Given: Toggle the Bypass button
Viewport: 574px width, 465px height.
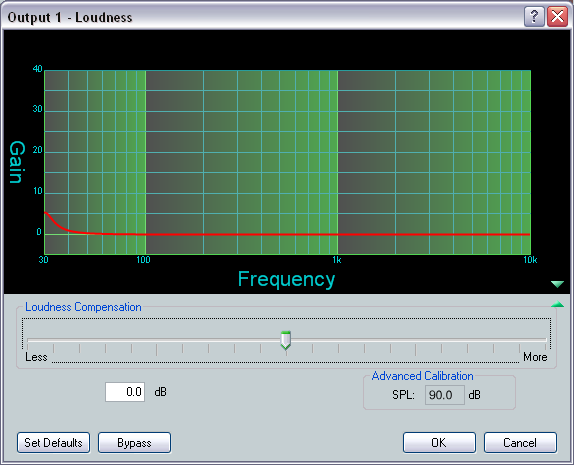Looking at the screenshot, I should (134, 443).
